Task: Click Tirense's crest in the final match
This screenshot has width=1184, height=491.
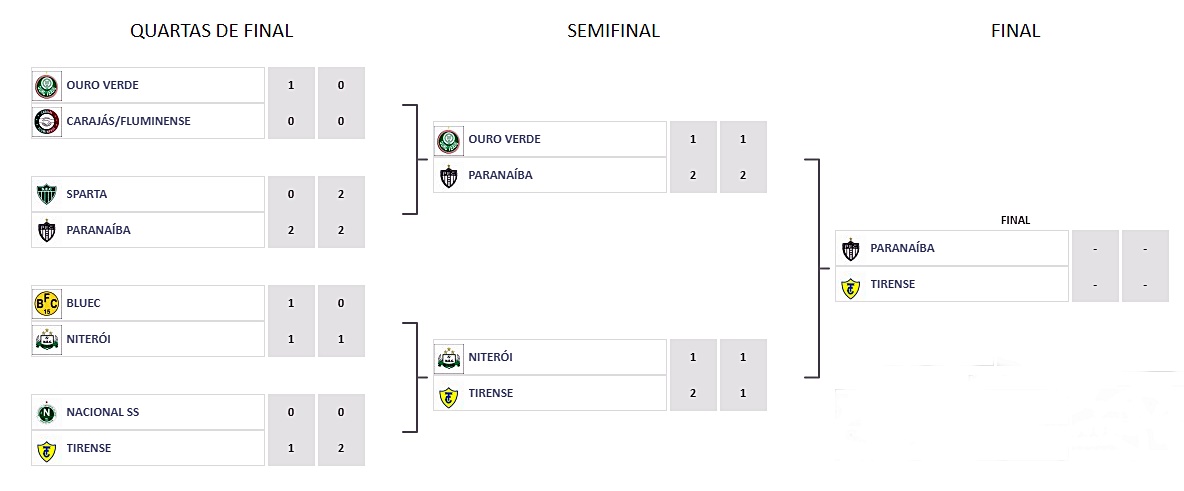Action: click(x=851, y=285)
